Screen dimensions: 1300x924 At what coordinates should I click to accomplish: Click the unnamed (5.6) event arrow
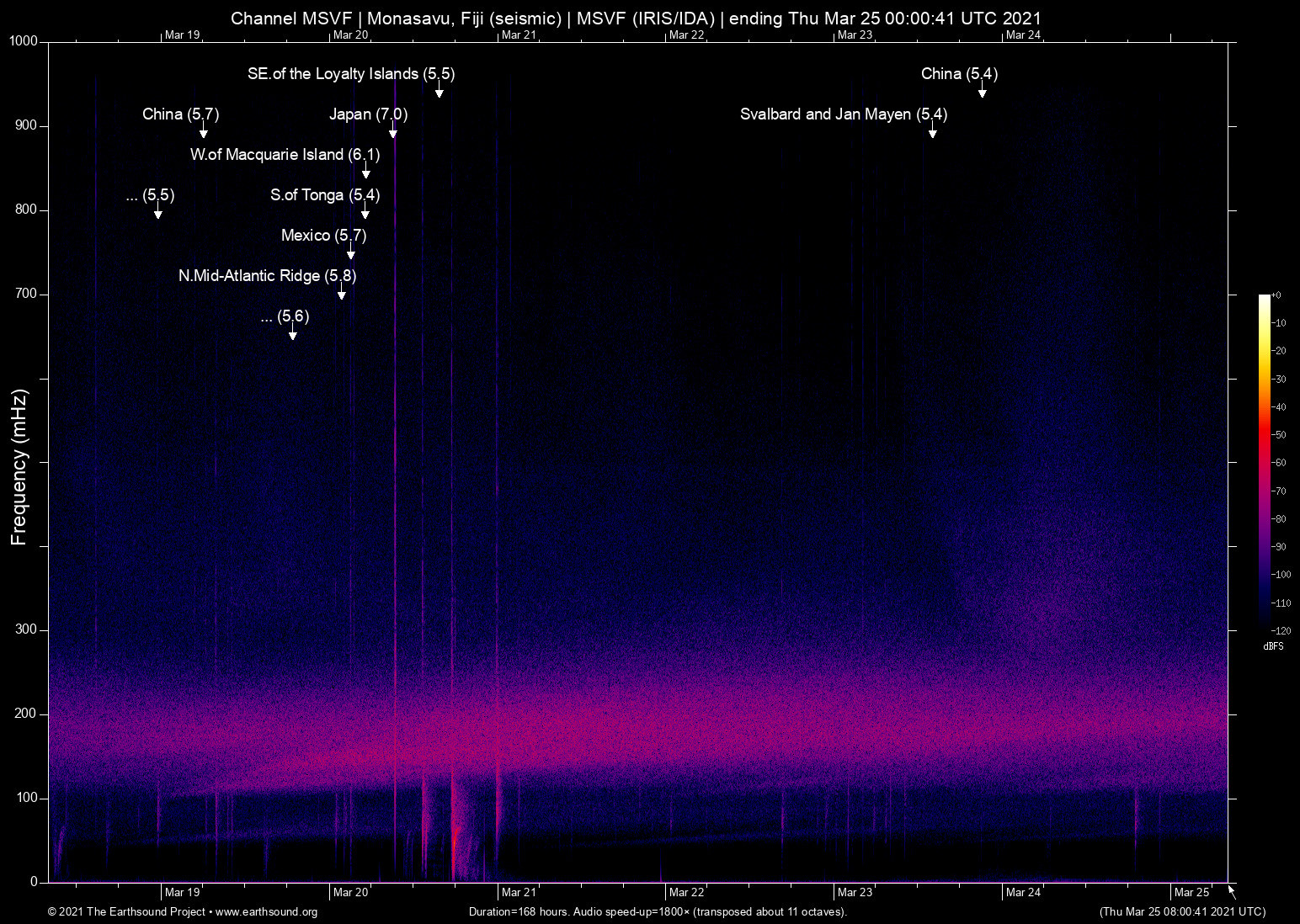pos(293,335)
